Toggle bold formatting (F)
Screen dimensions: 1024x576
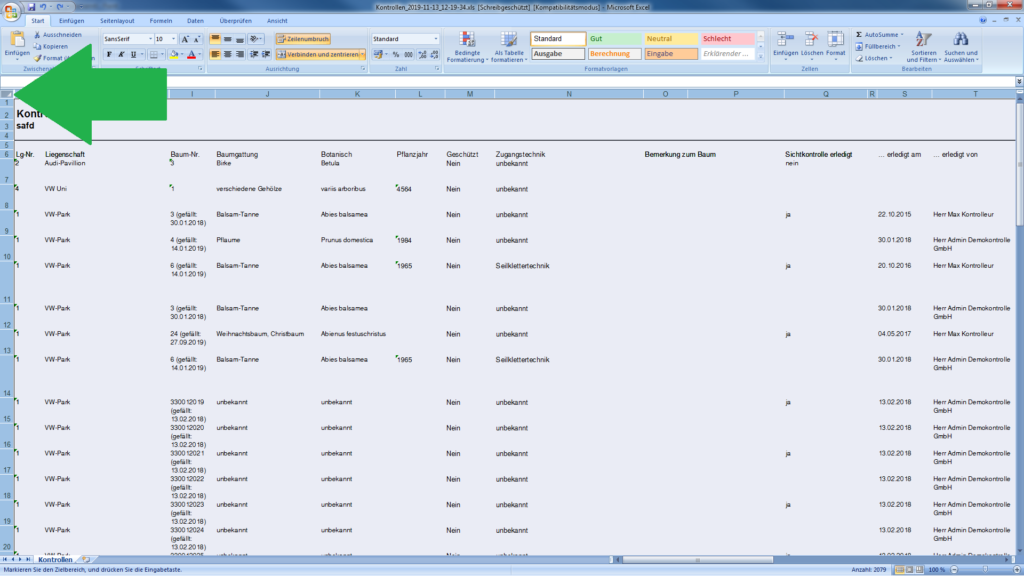(x=108, y=54)
